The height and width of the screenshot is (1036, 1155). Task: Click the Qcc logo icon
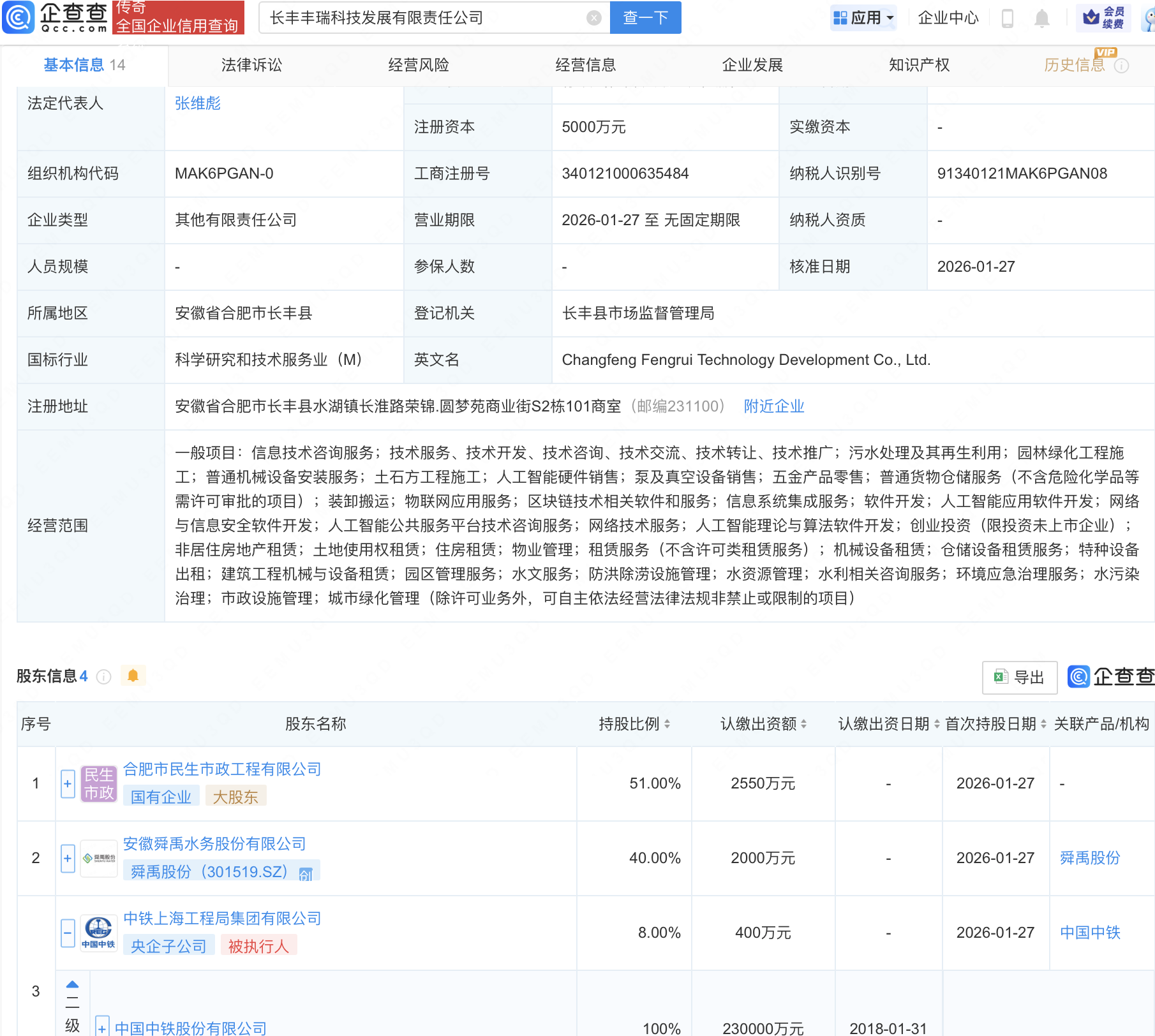[19, 17]
